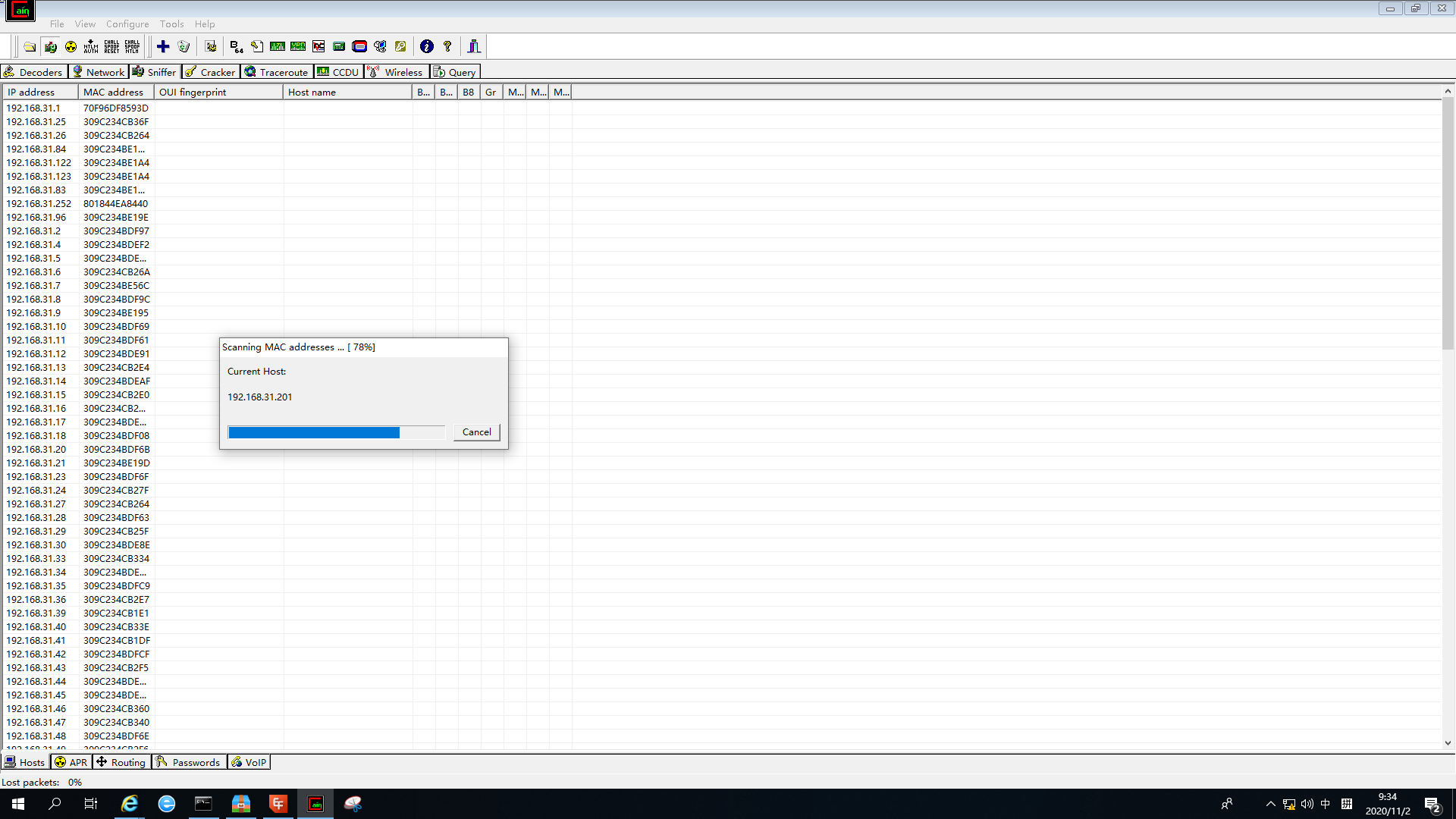Click the blue plus Add to list icon

(163, 47)
